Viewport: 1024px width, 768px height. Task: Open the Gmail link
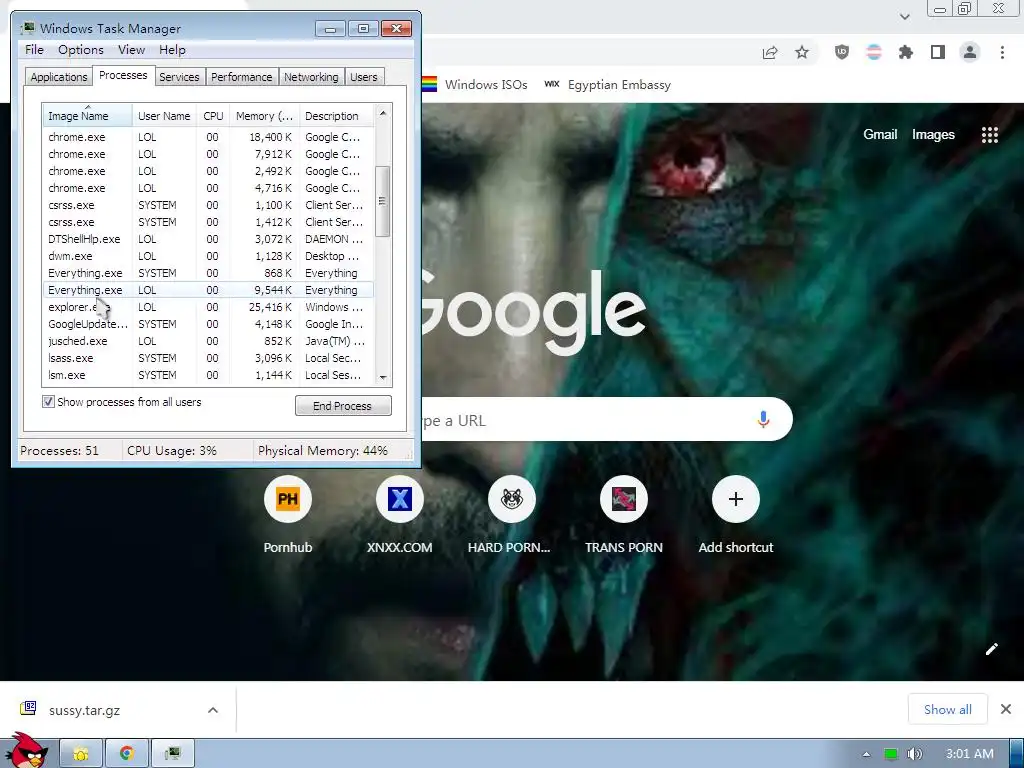(x=880, y=135)
